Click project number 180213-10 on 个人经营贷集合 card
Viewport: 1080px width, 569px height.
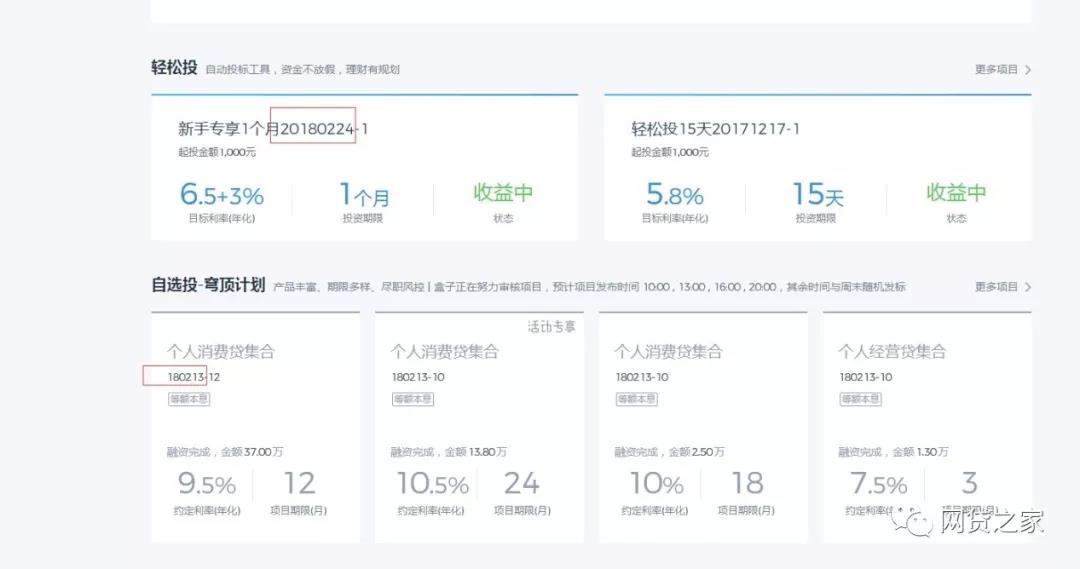[865, 377]
